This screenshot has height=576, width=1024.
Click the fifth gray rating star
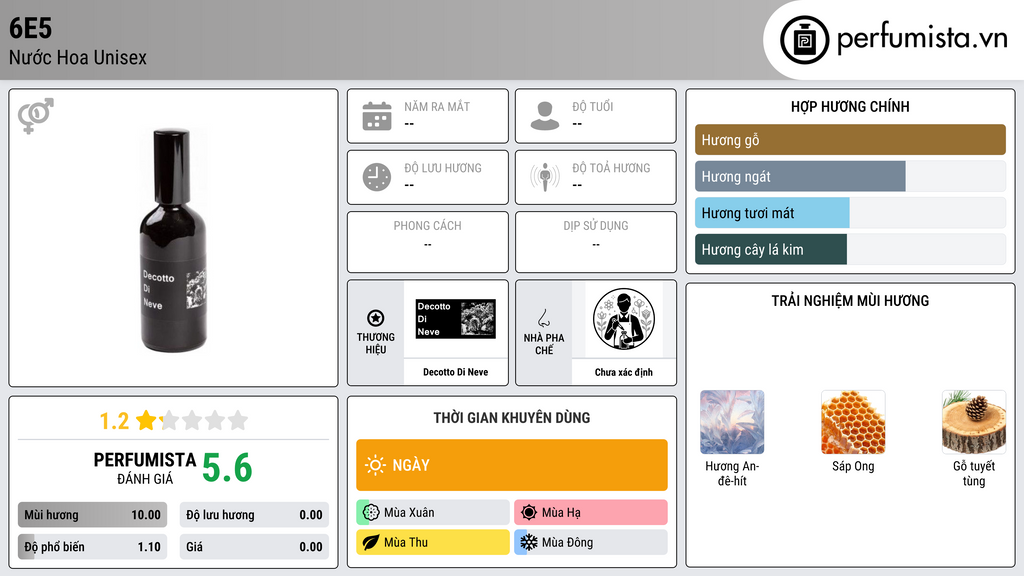[x=238, y=420]
